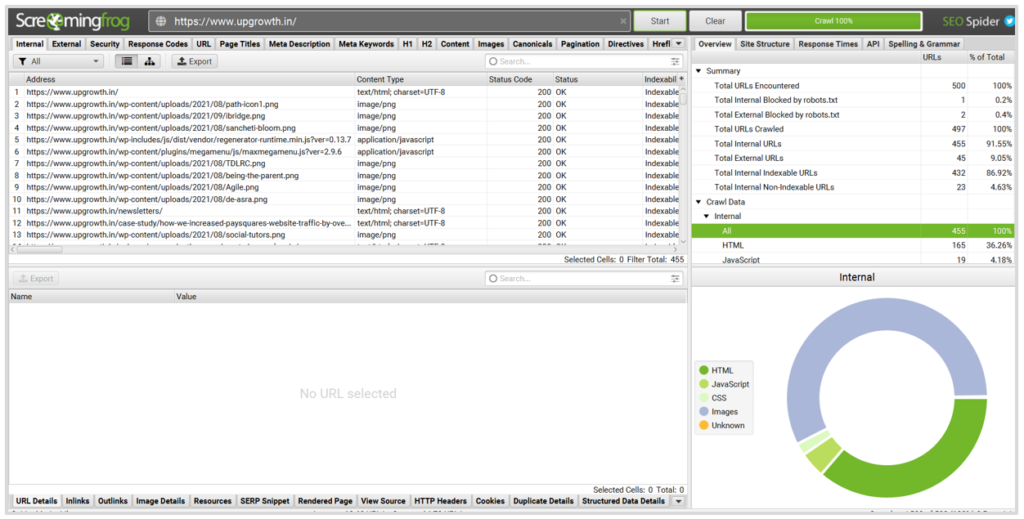Switch to the Page Titles tab
This screenshot has width=1024, height=519.
point(240,44)
